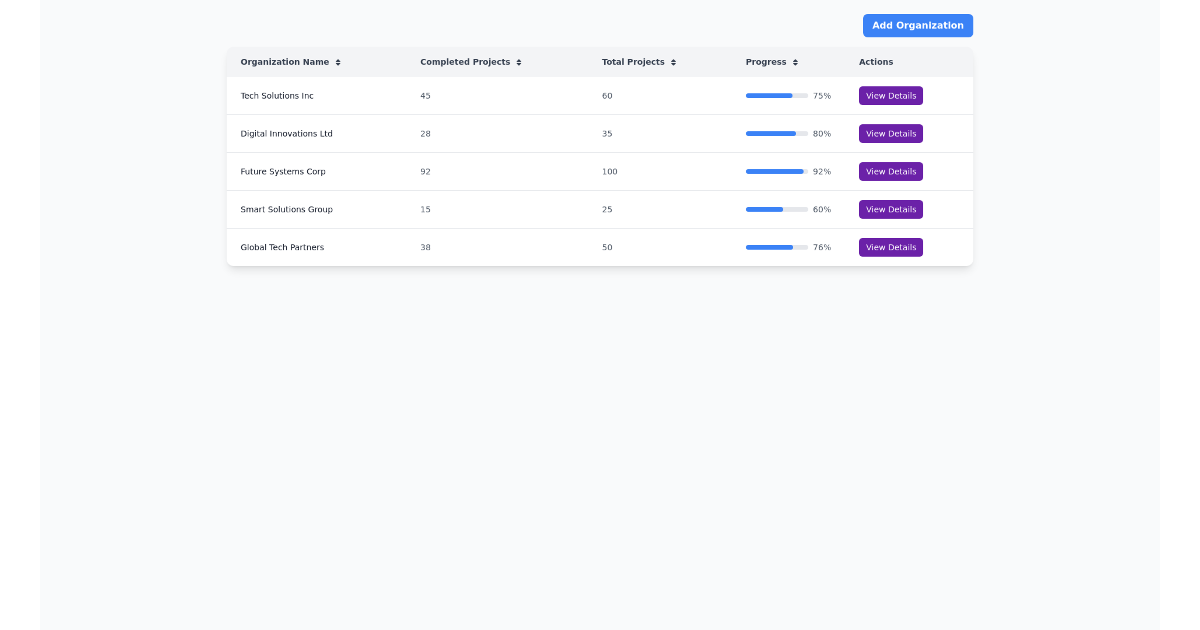Click the sort icon beside Total Projects
The height and width of the screenshot is (630, 1200).
673,61
